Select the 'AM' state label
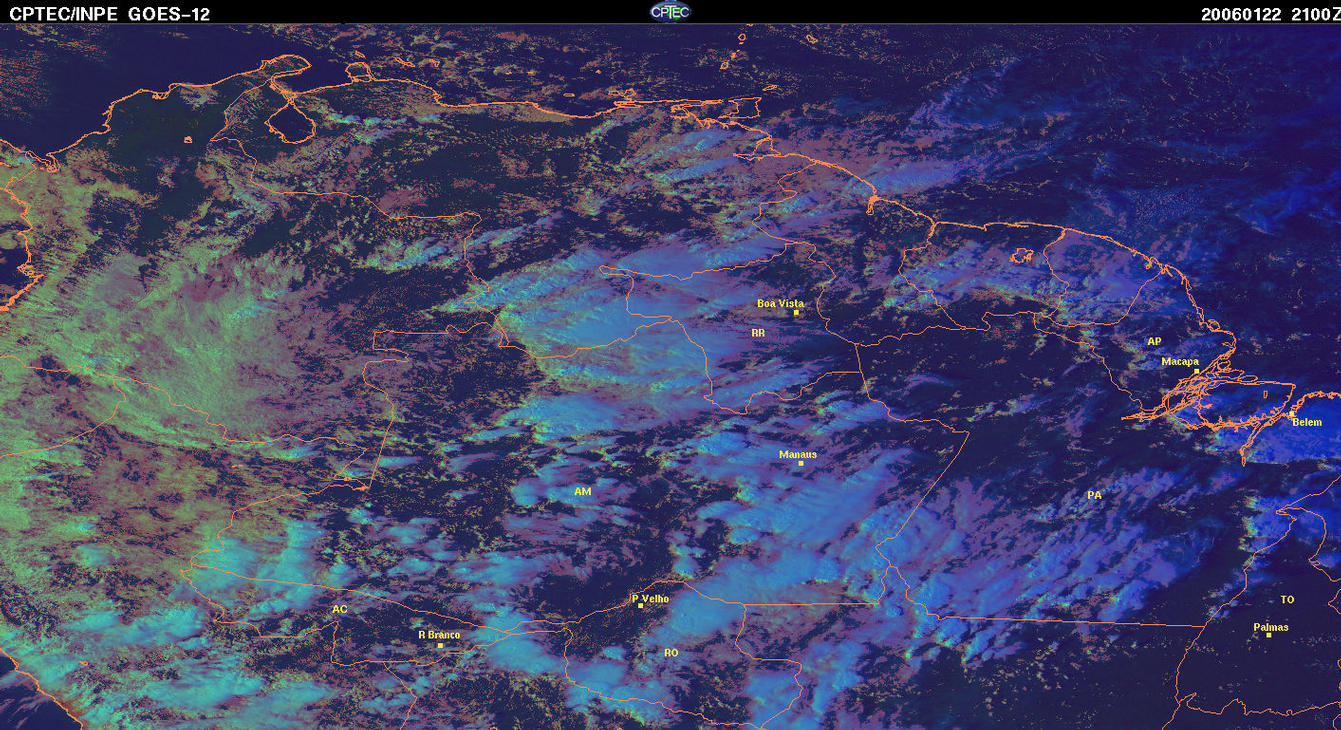 pyautogui.click(x=583, y=491)
